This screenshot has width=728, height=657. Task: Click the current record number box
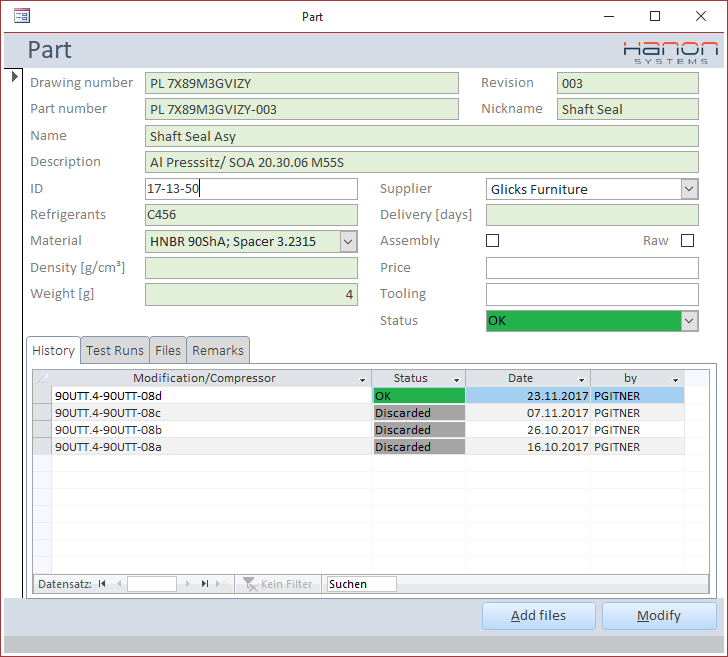pyautogui.click(x=152, y=584)
